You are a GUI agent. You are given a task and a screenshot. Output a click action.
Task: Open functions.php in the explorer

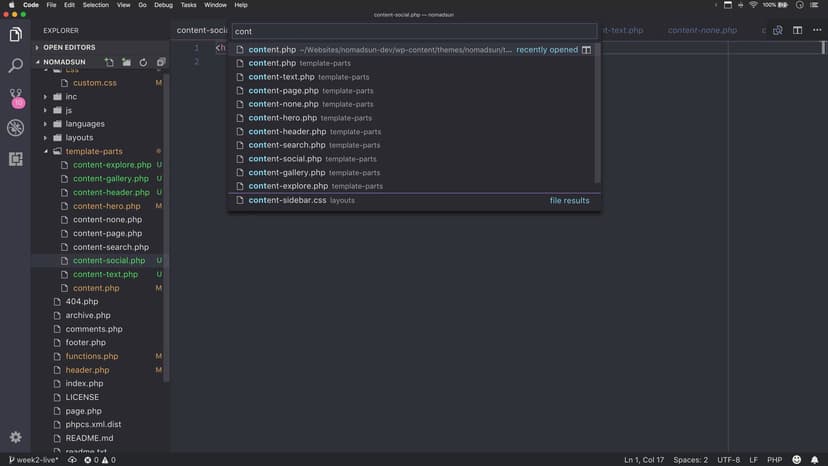click(x=91, y=356)
